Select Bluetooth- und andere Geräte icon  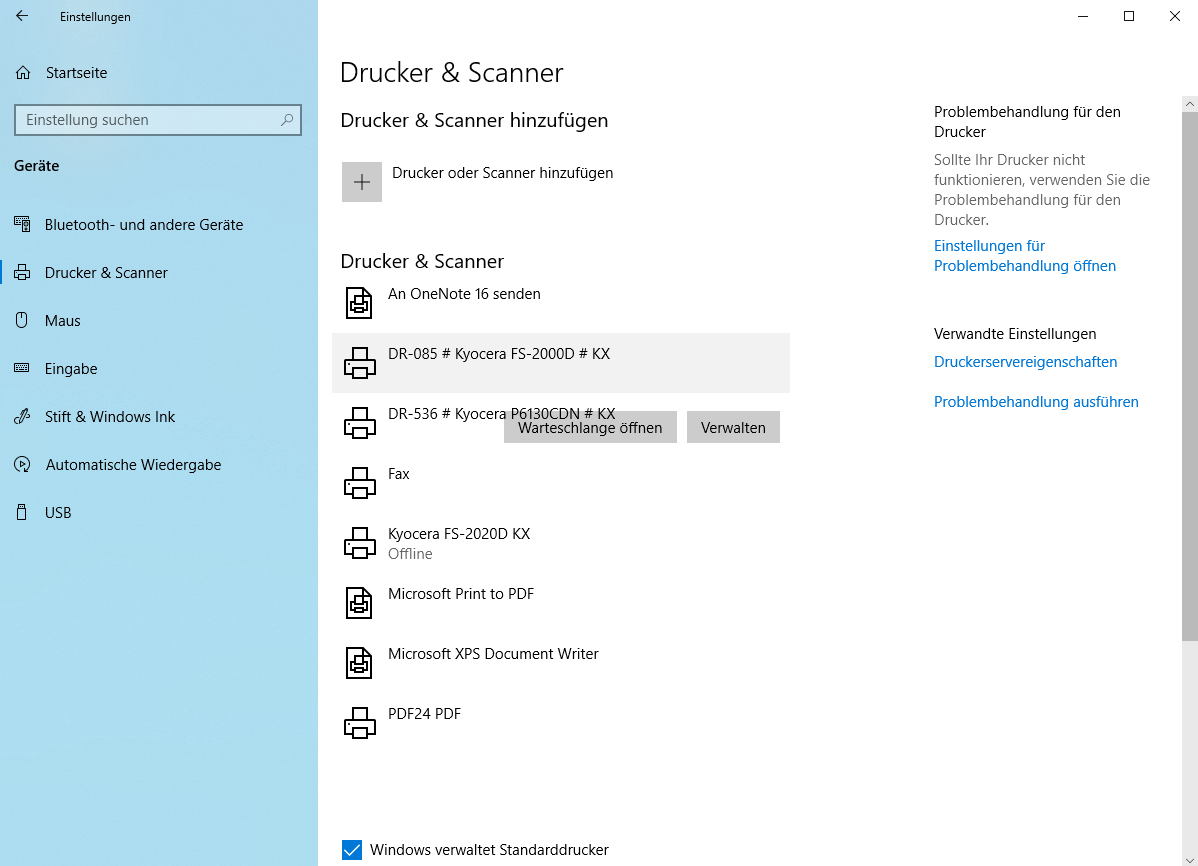coord(22,225)
